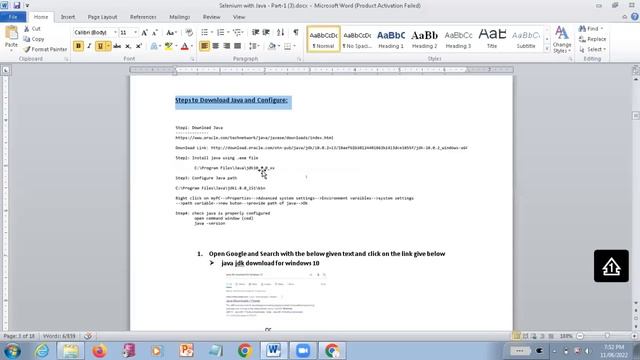Apply the Heading 2 style
640x360 pixels.
tap(424, 39)
